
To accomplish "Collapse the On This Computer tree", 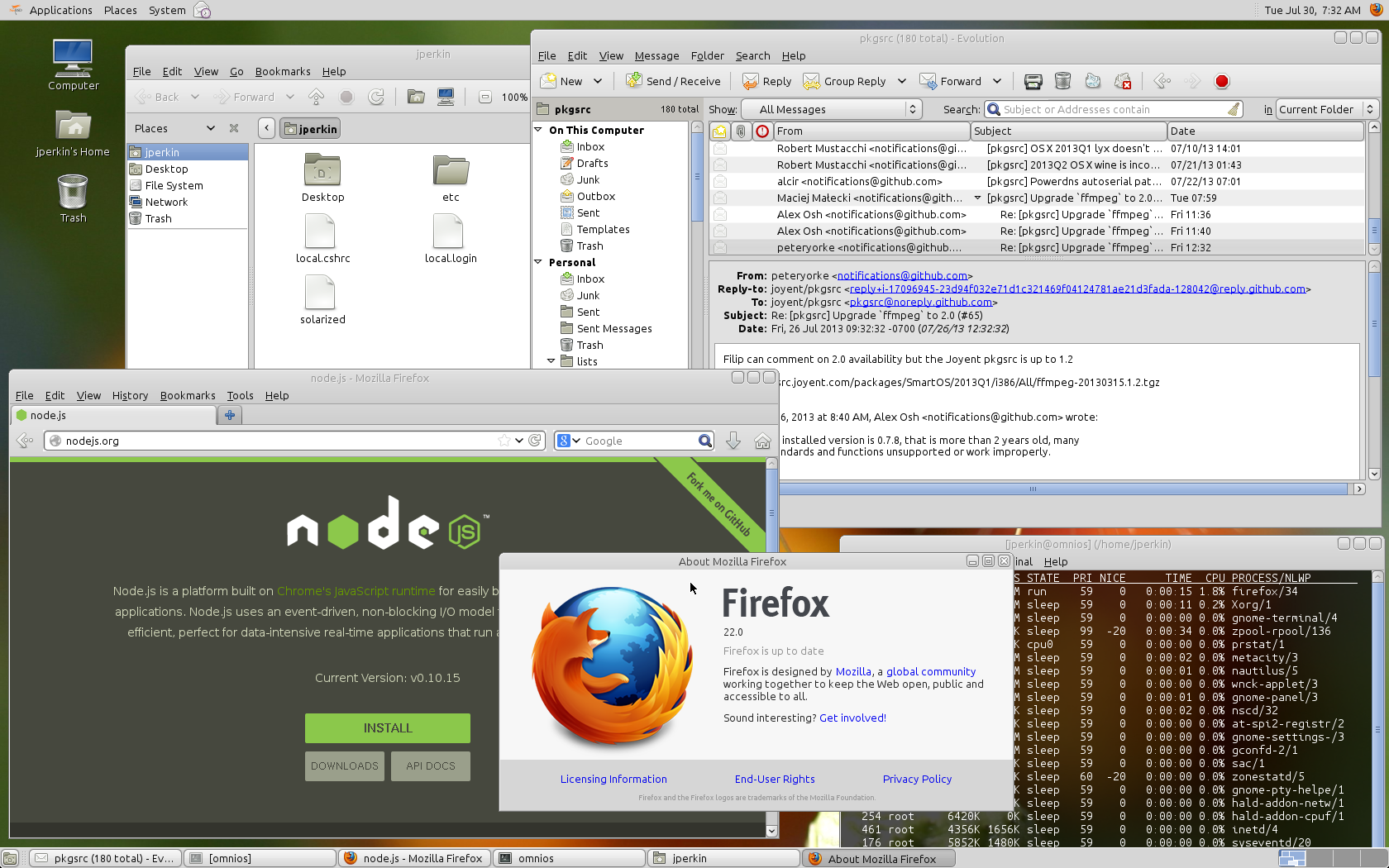I will click(538, 130).
